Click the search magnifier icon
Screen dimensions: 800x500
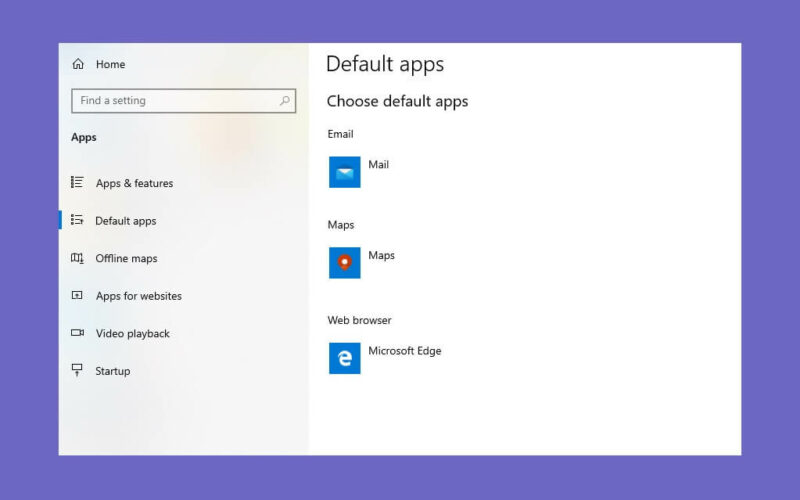(285, 101)
